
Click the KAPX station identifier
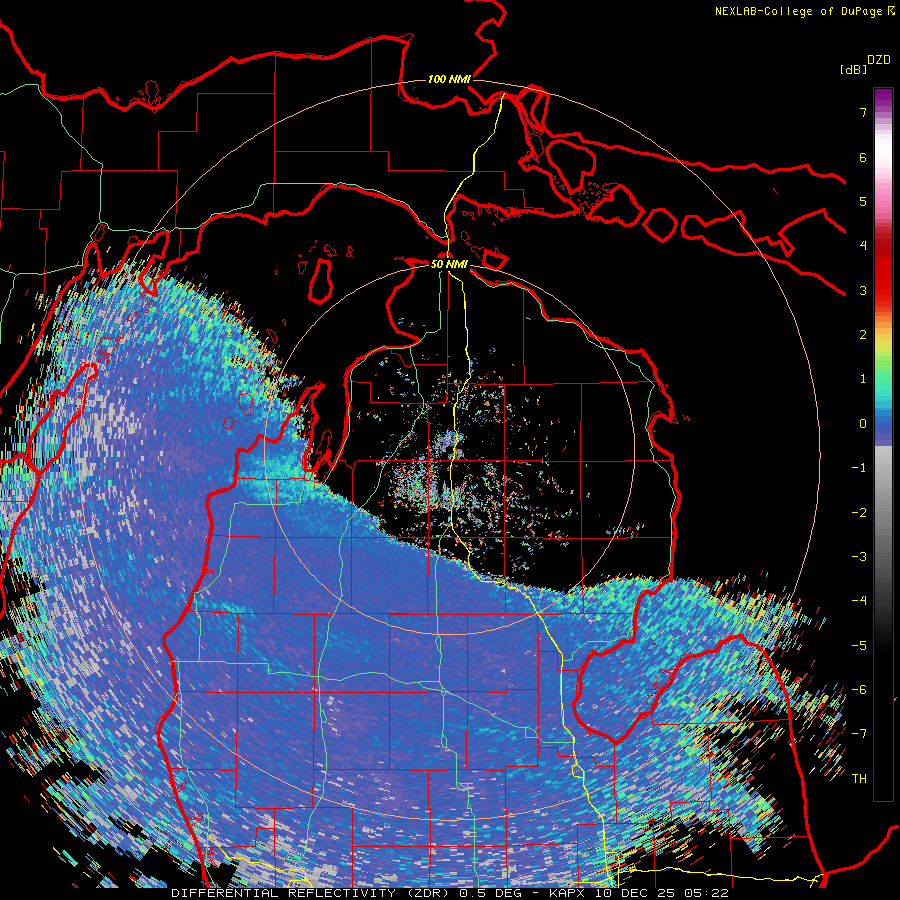pyautogui.click(x=568, y=893)
